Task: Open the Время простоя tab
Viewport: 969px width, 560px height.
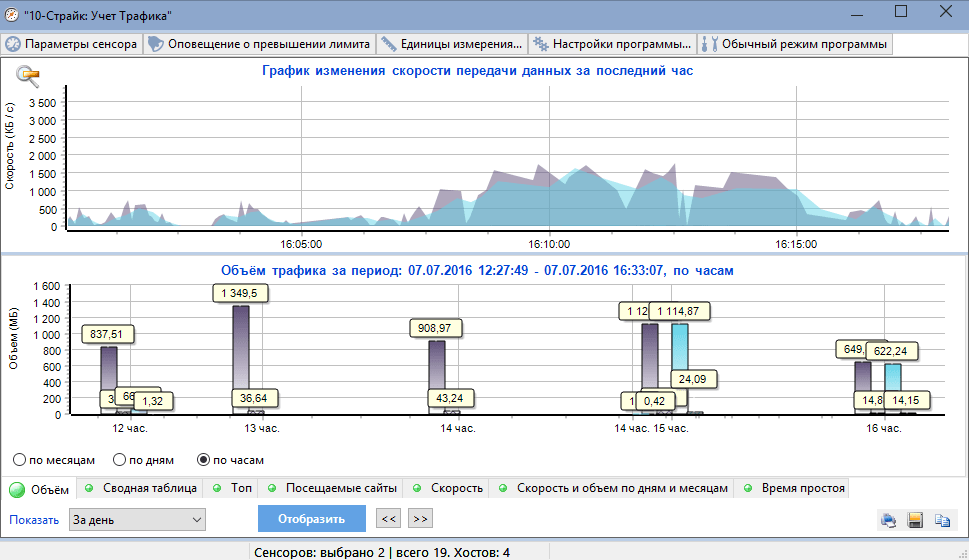Action: pos(795,488)
